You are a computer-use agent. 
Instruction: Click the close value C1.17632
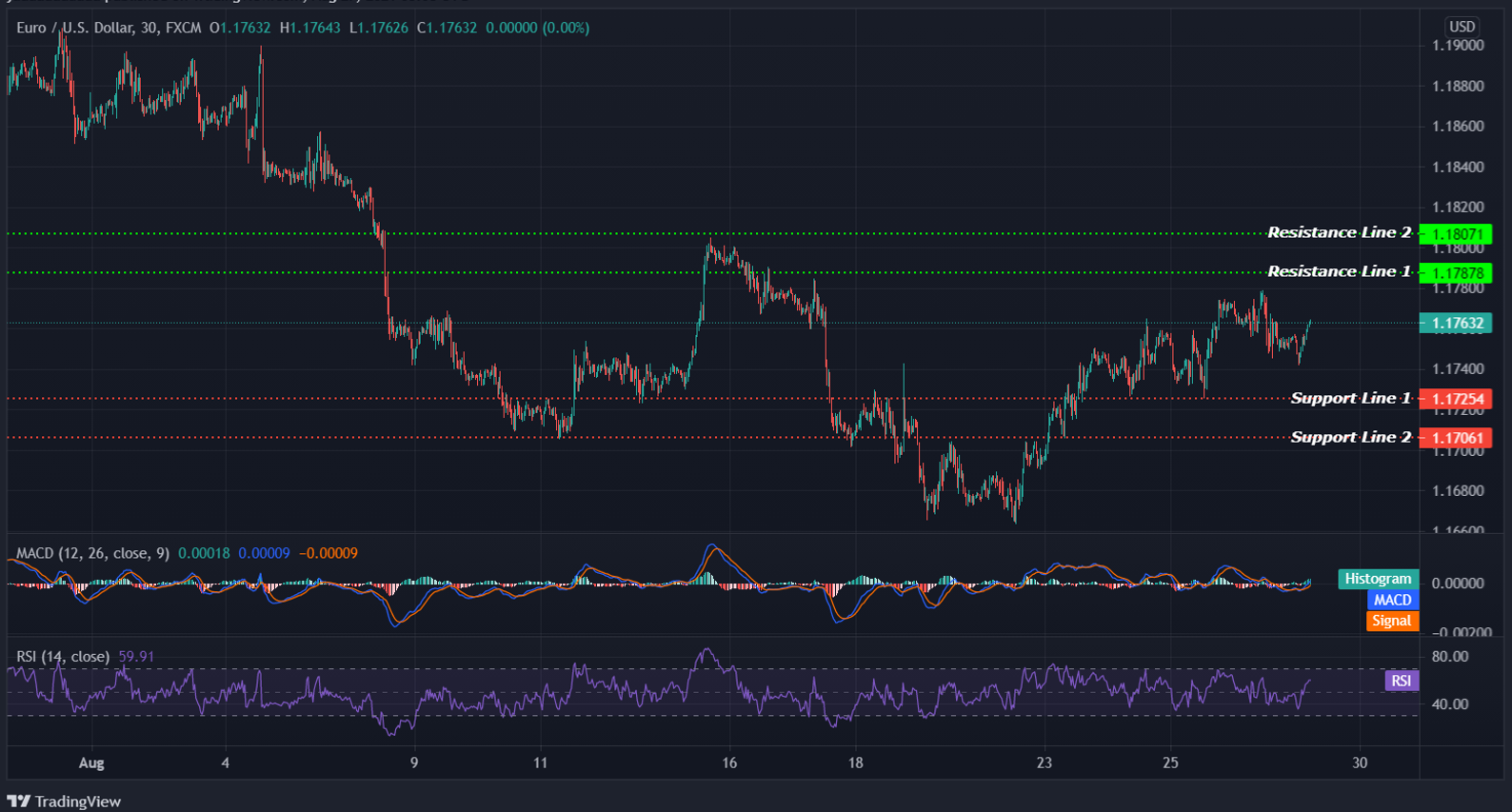(x=447, y=28)
